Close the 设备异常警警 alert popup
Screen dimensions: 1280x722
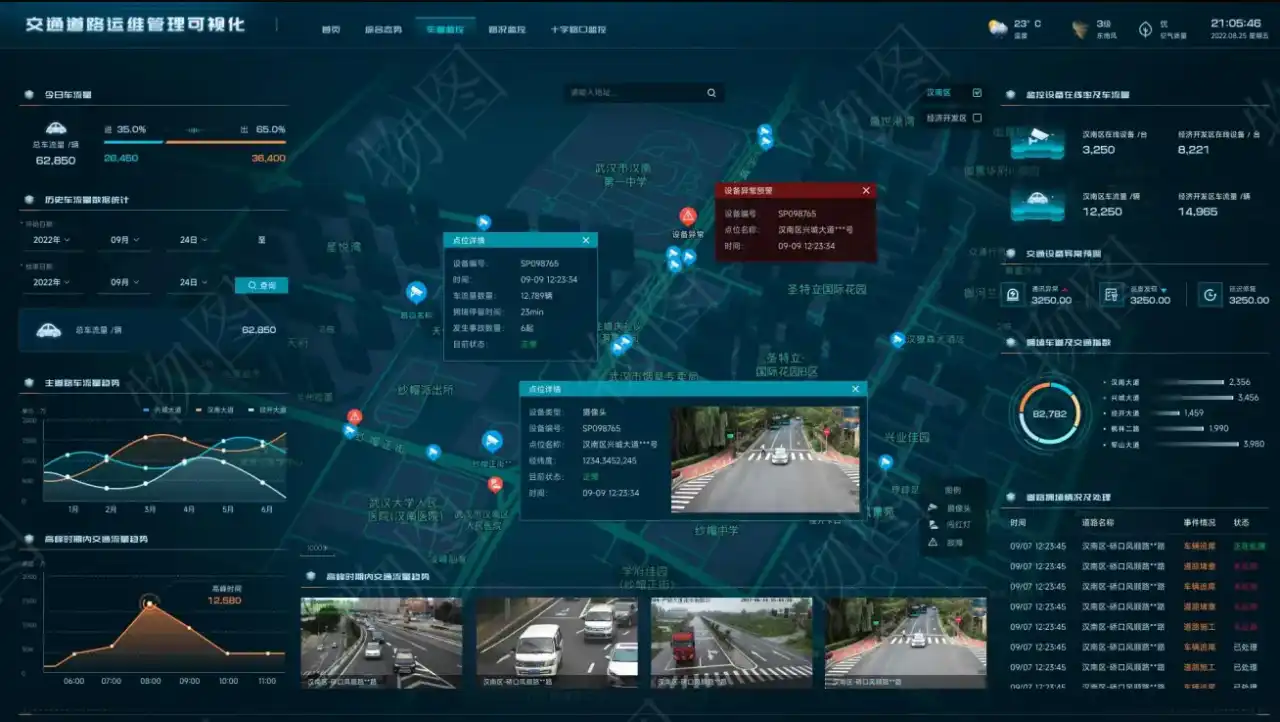click(x=866, y=190)
